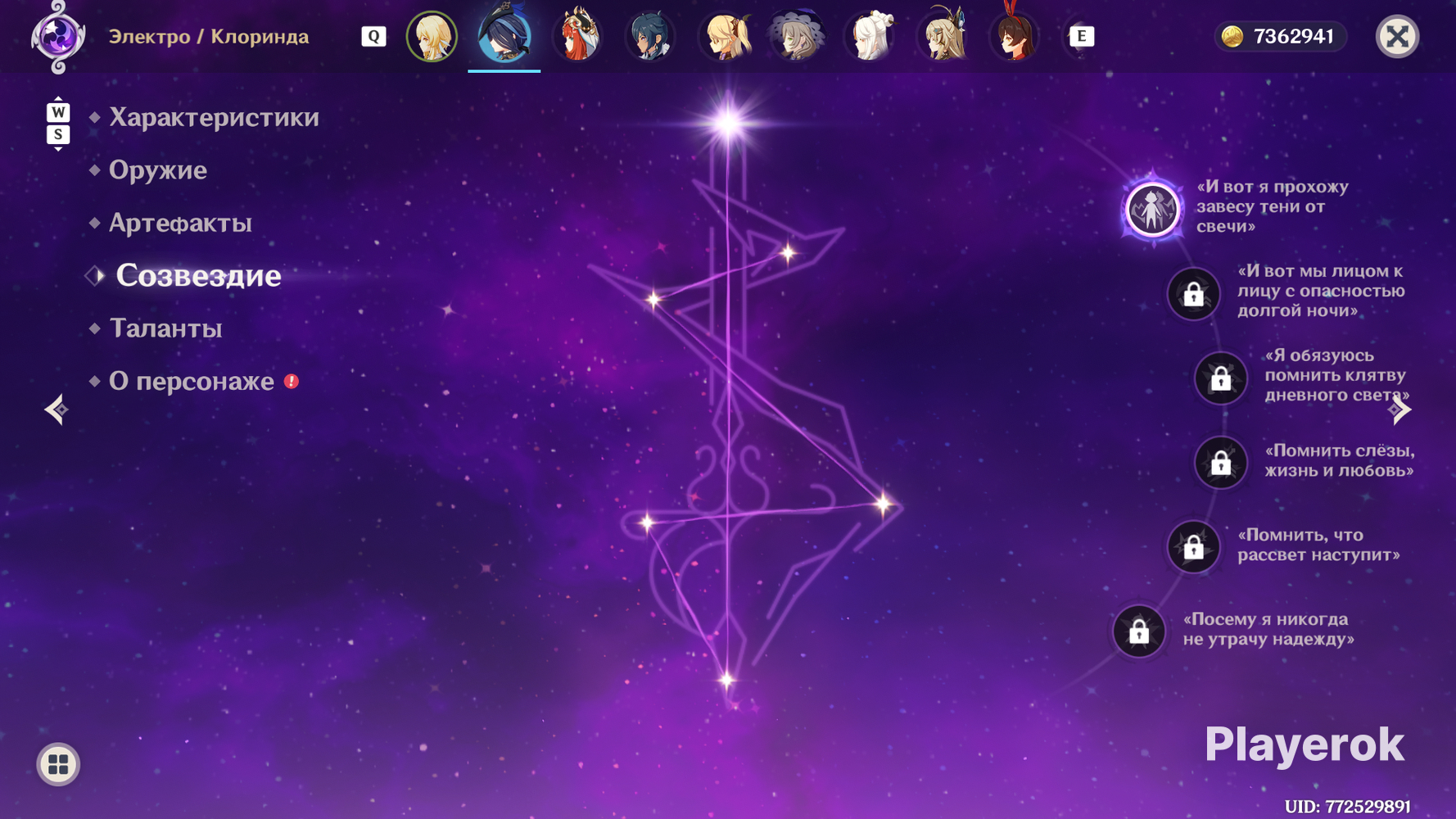Open the Таланты section

click(165, 328)
